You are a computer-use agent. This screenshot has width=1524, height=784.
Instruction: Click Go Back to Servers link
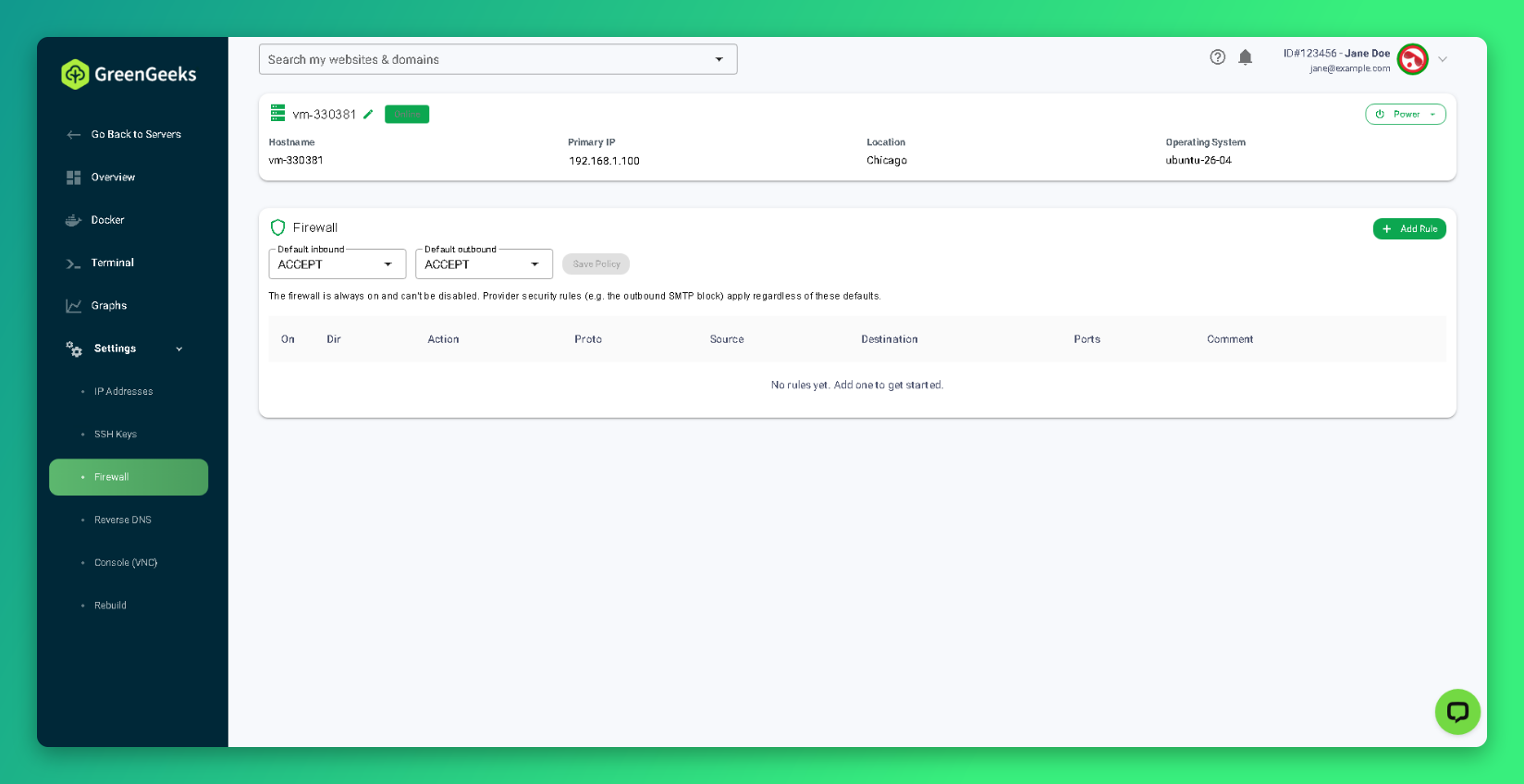pos(136,135)
